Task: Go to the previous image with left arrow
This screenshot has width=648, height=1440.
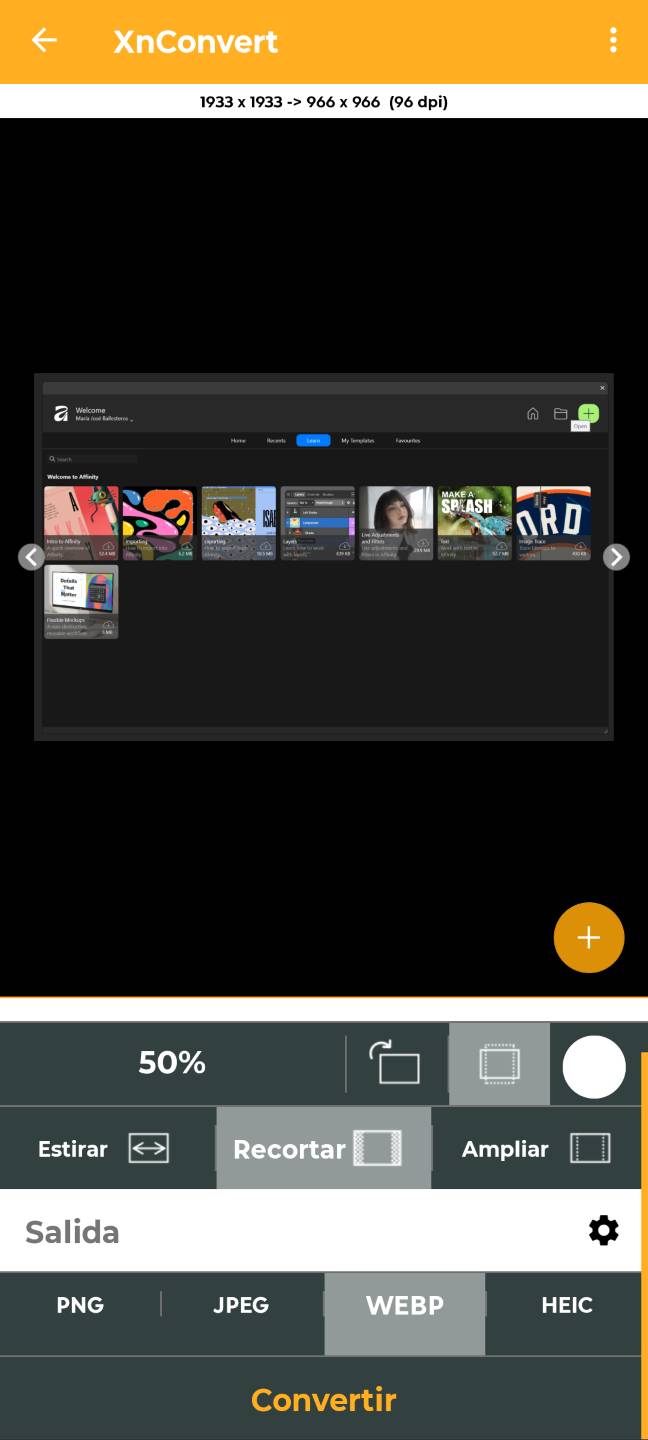Action: (31, 557)
